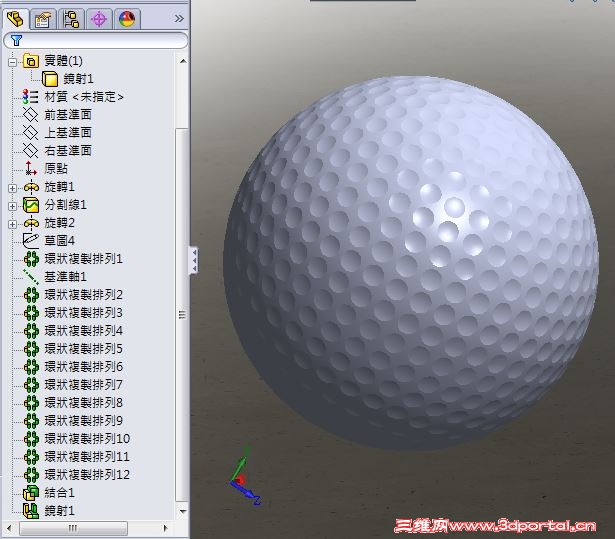Switch to the PropertyManager tab
Screen dimensions: 615x539
tap(42, 19)
